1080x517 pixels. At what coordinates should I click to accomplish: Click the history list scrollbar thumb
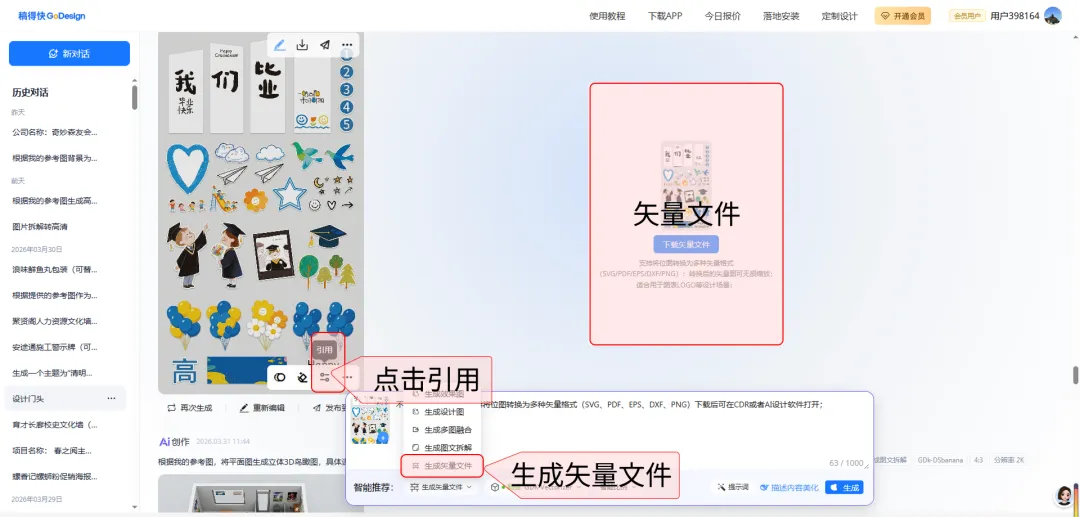click(134, 97)
